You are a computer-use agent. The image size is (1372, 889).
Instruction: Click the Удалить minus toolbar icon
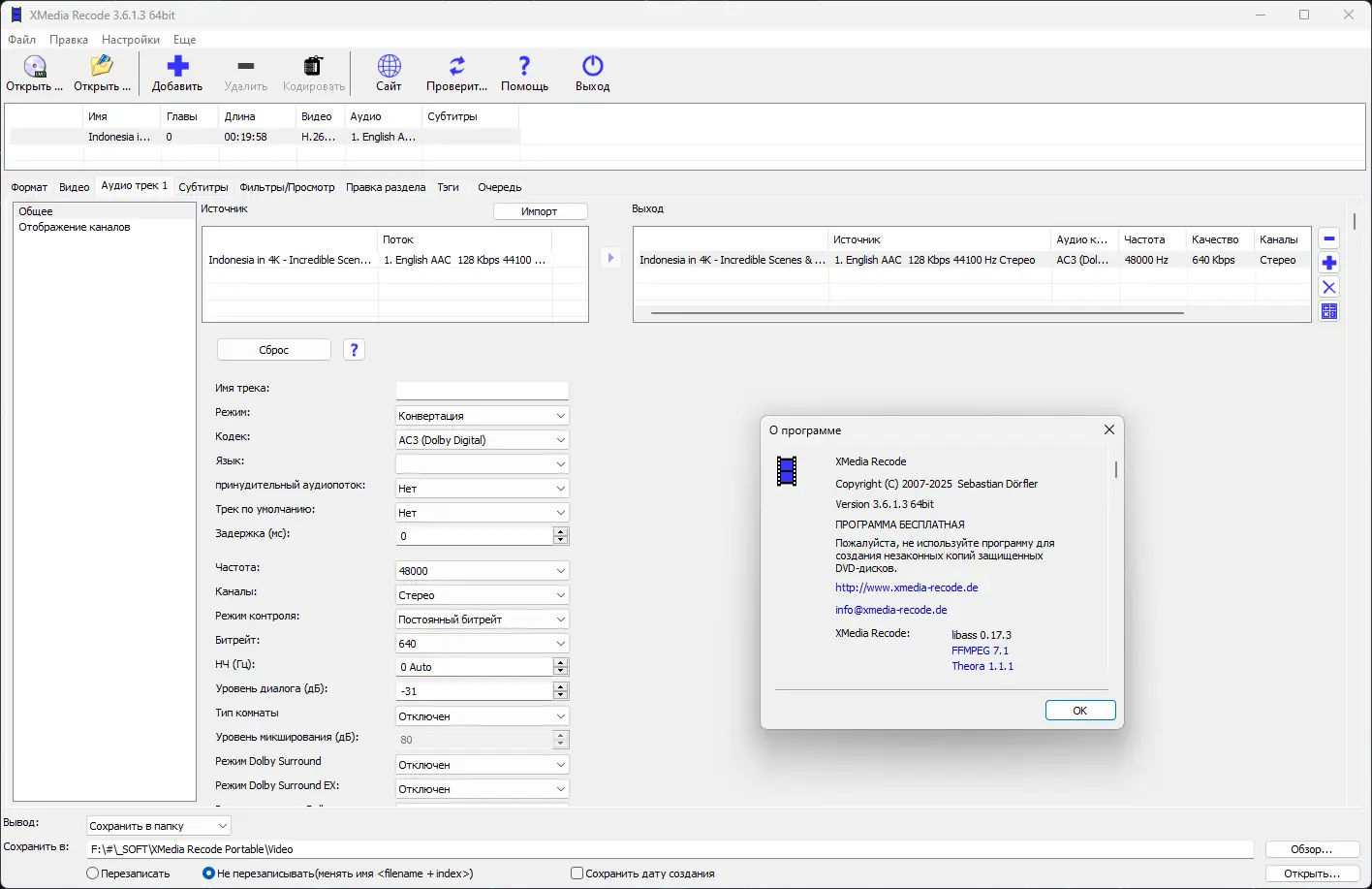point(245,66)
